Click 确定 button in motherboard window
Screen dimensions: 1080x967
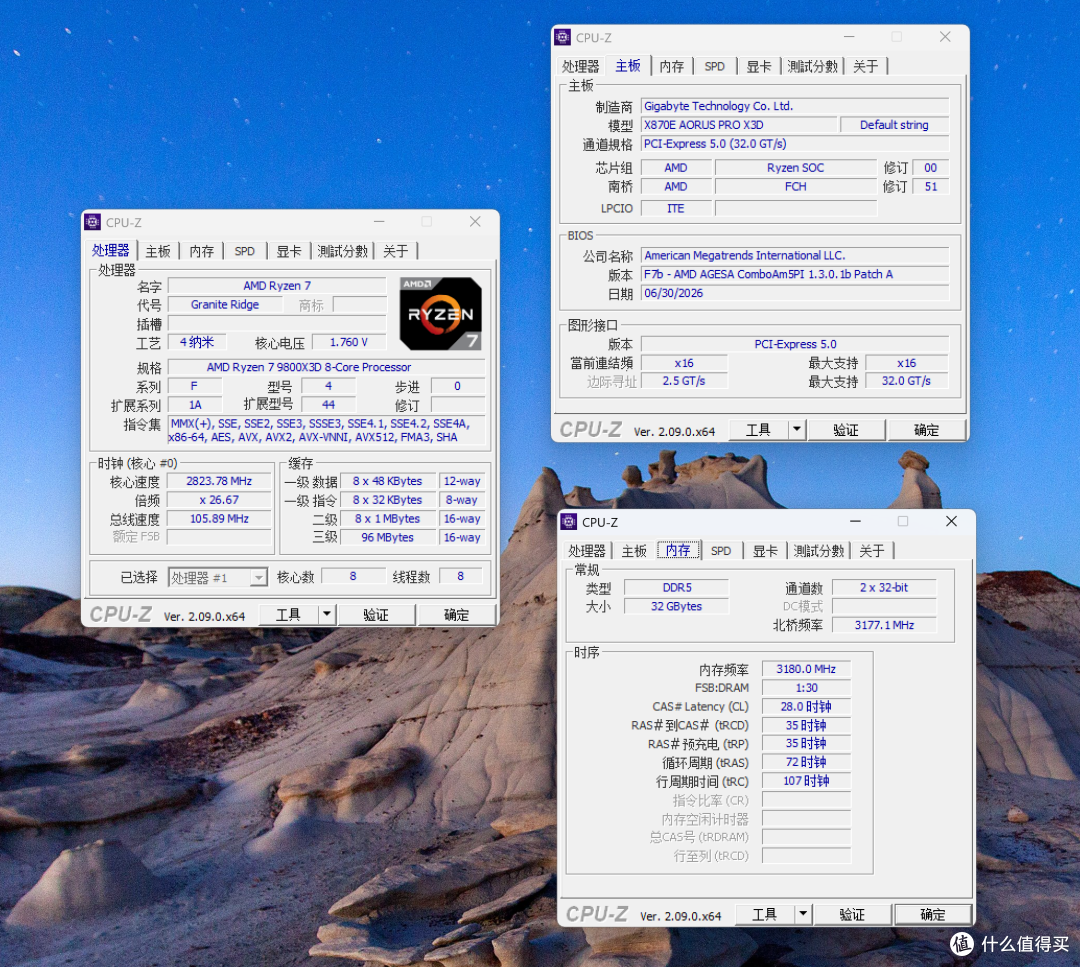point(926,430)
